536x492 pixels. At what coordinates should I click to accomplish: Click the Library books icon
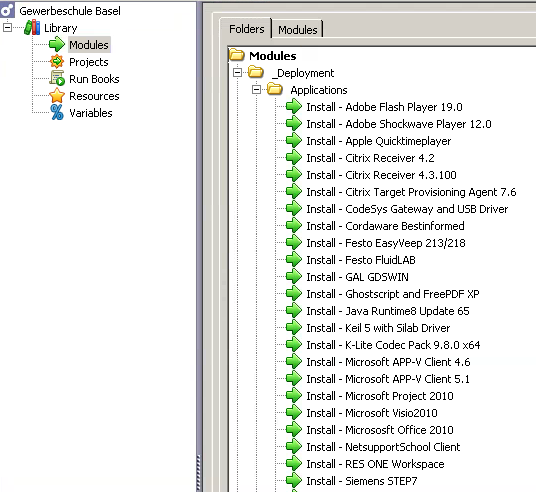(x=32, y=27)
